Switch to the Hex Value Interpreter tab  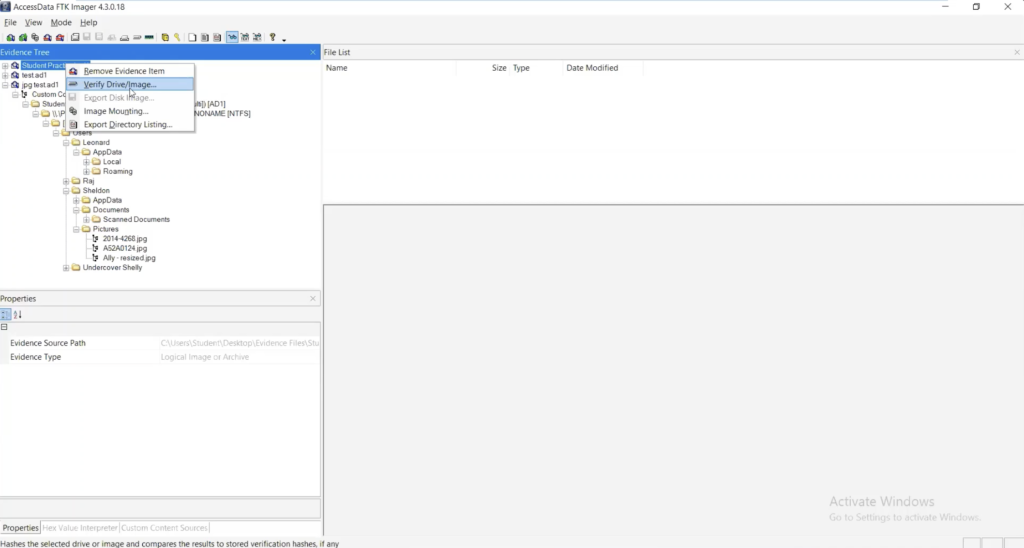[x=80, y=528]
